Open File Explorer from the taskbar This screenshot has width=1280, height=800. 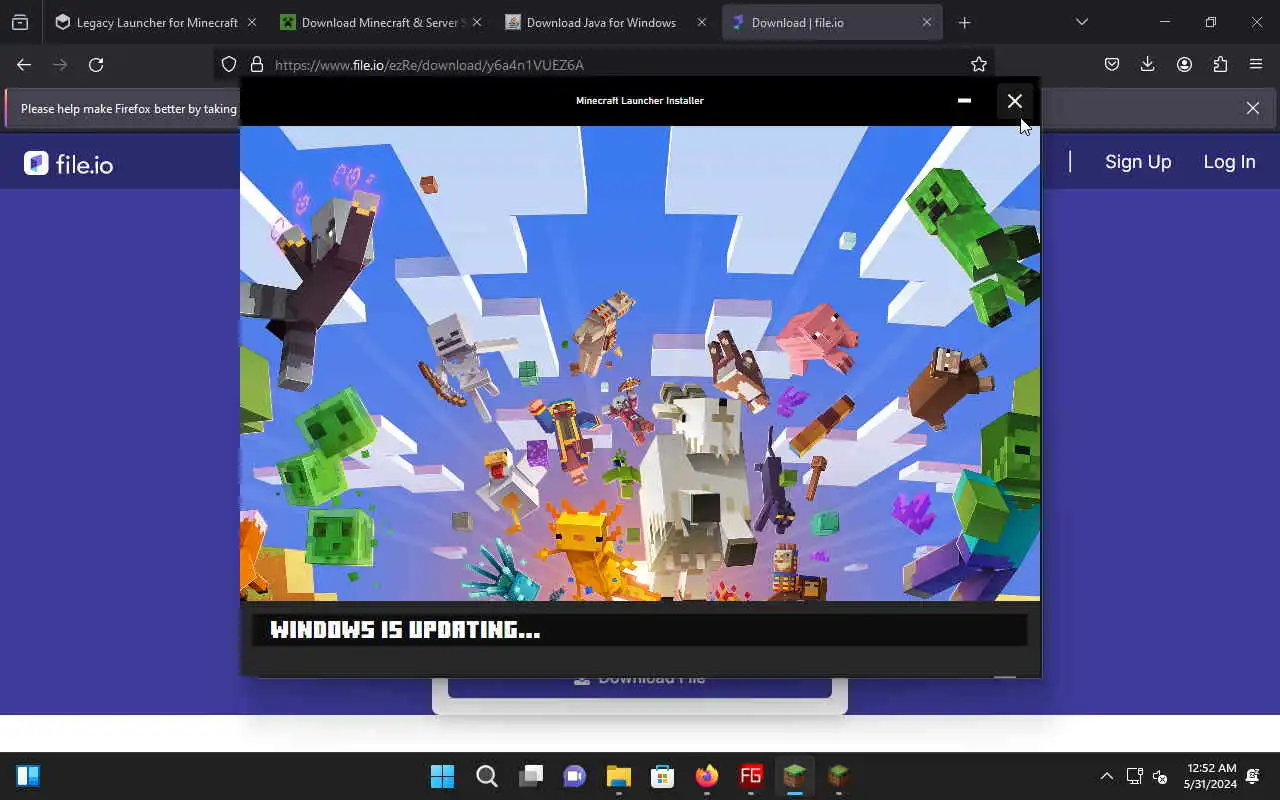[x=619, y=776]
